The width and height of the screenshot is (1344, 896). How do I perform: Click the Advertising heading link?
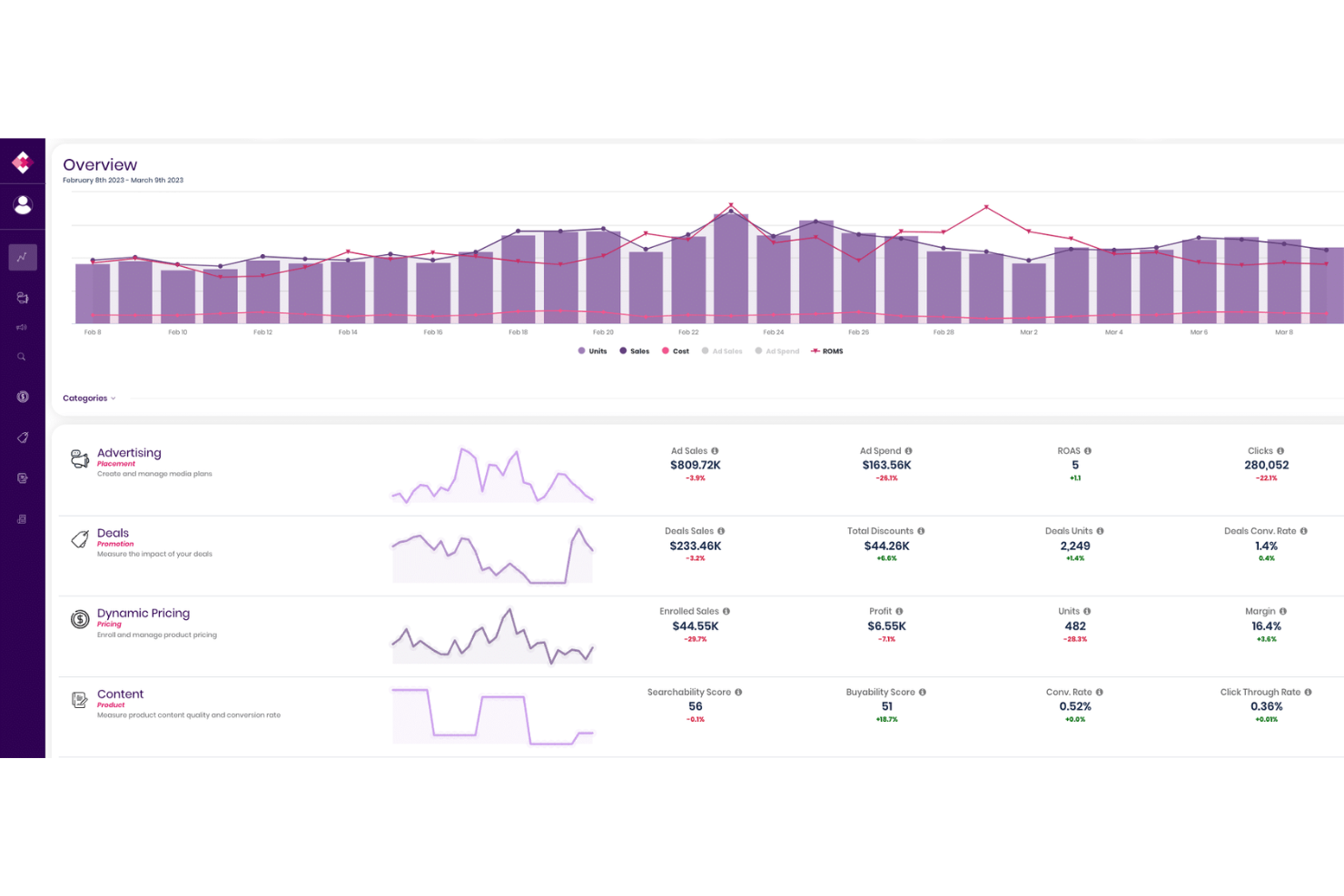pyautogui.click(x=129, y=452)
